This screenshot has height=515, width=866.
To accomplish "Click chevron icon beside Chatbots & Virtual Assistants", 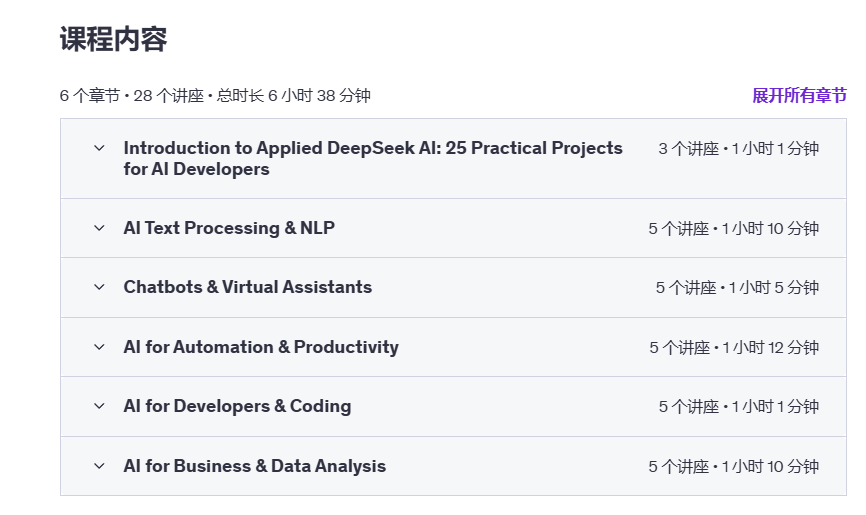I will click(x=99, y=287).
